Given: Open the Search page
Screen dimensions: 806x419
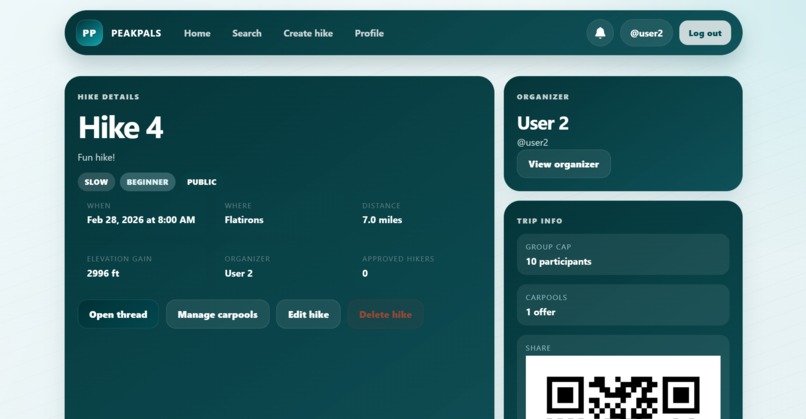Looking at the screenshot, I should click(247, 33).
